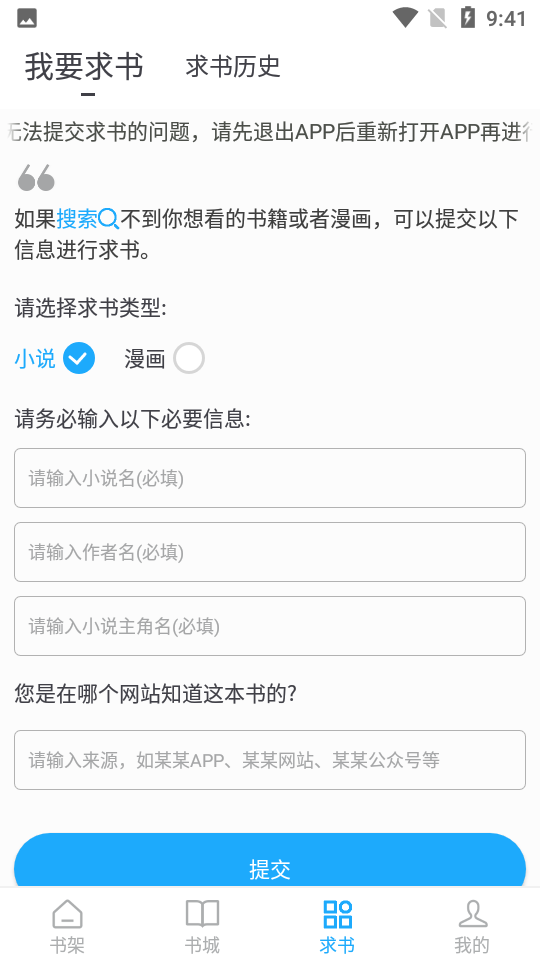Tap the scrolling notice about 无法提交求书
The height and width of the screenshot is (960, 540).
pyautogui.click(x=270, y=132)
